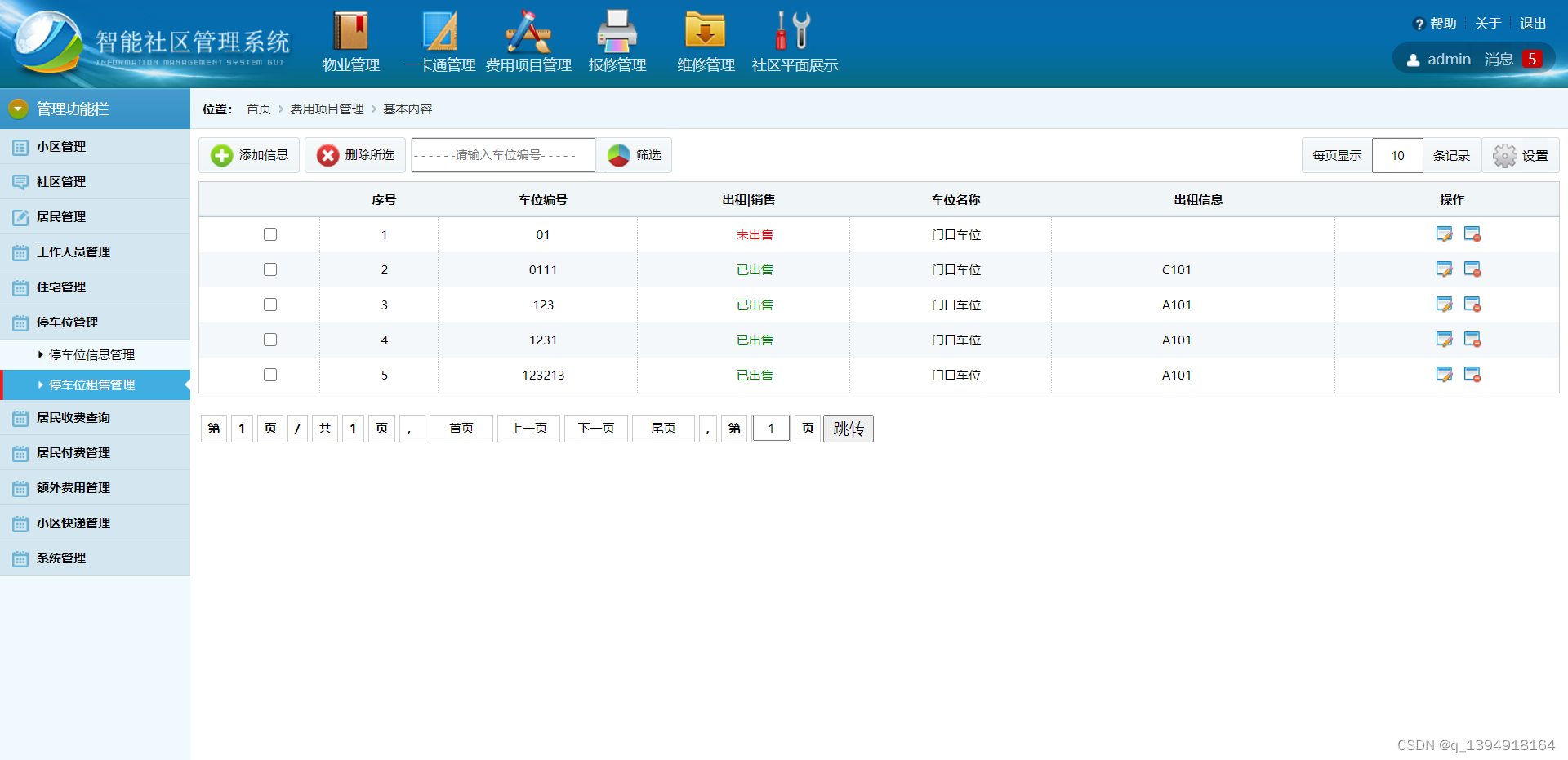Click 添加信息 button
1568x760 pixels.
[x=249, y=155]
